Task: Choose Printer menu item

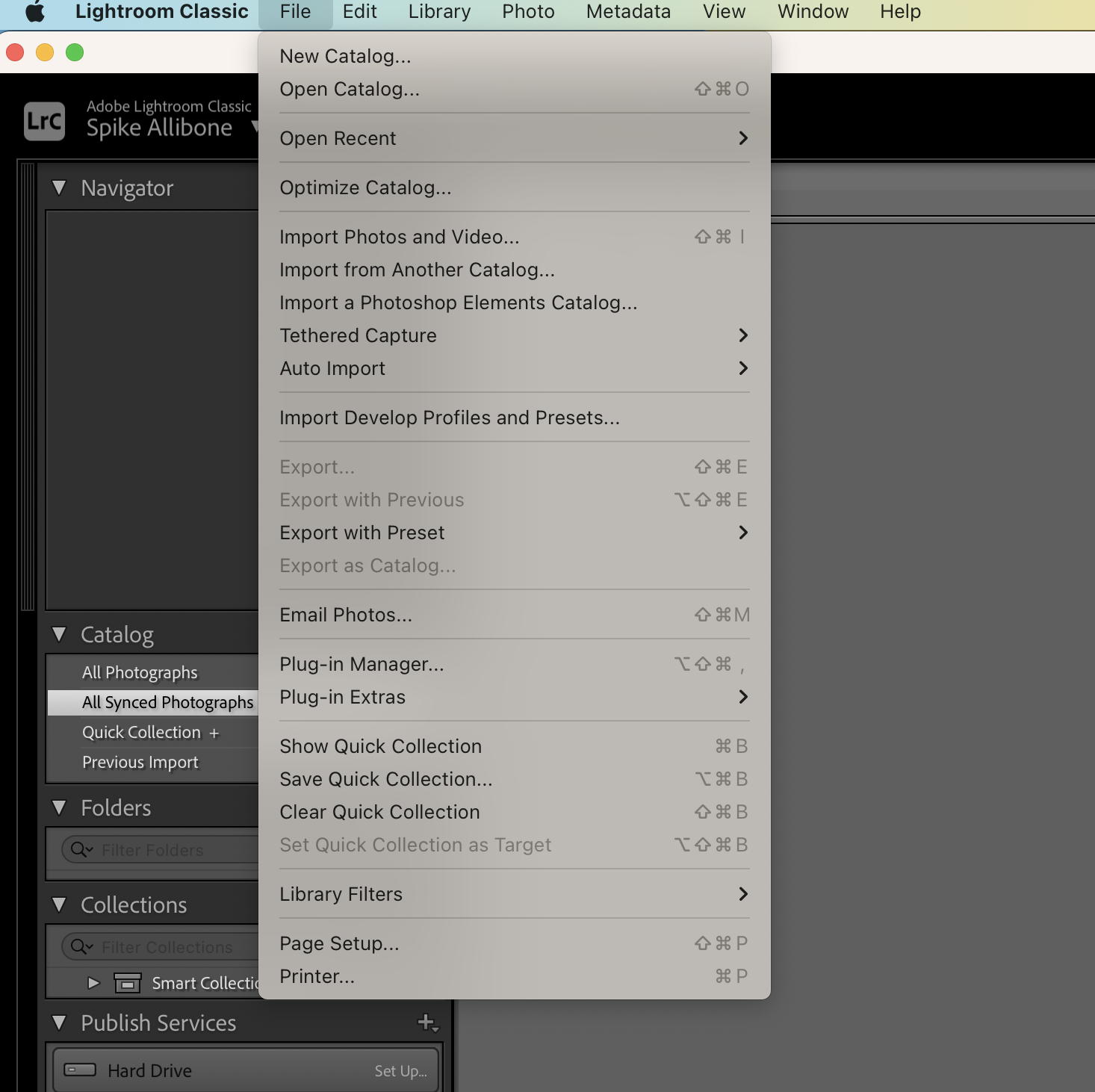Action: point(515,976)
